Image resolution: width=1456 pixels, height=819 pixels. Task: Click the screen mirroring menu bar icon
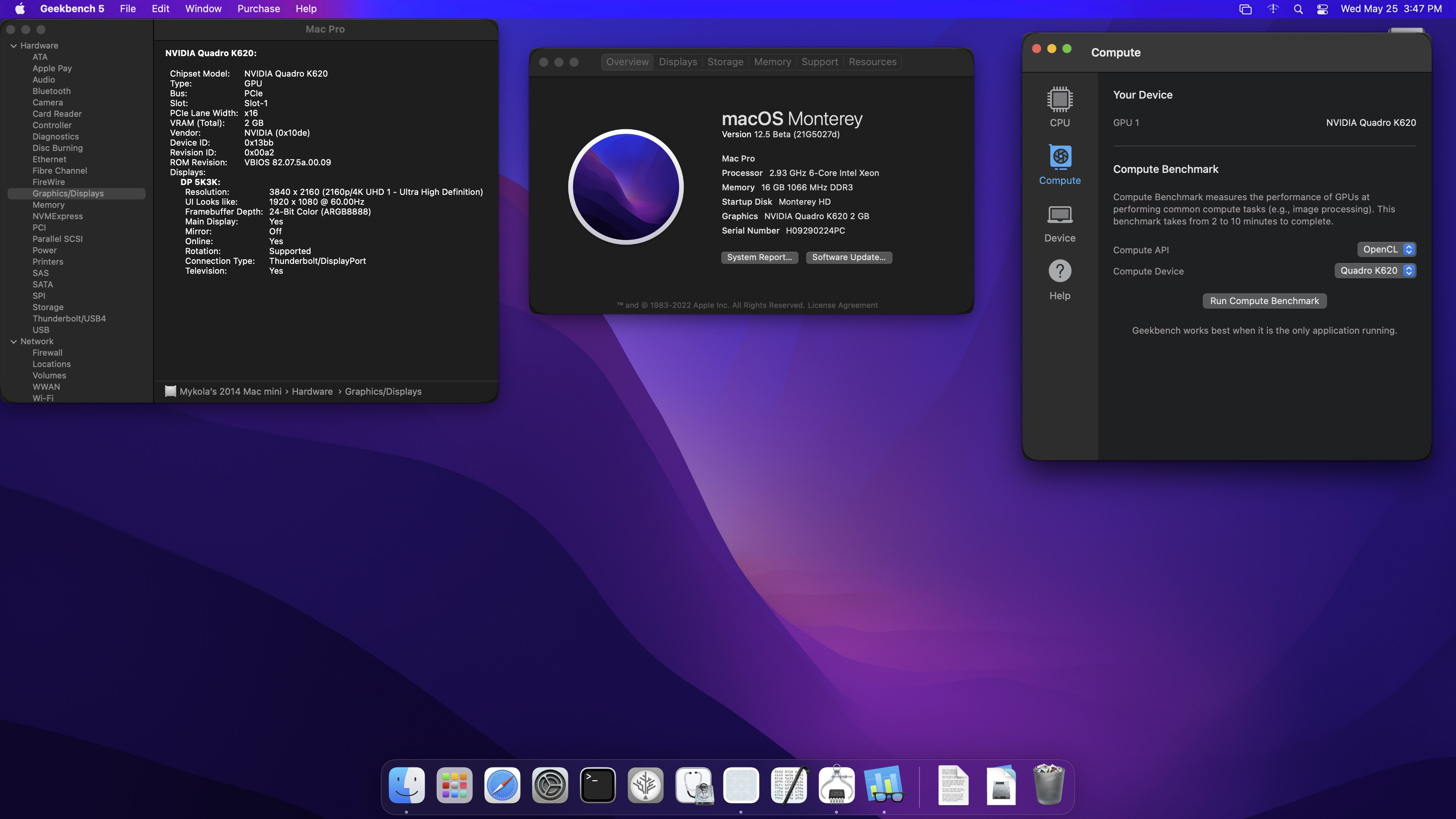click(1245, 9)
